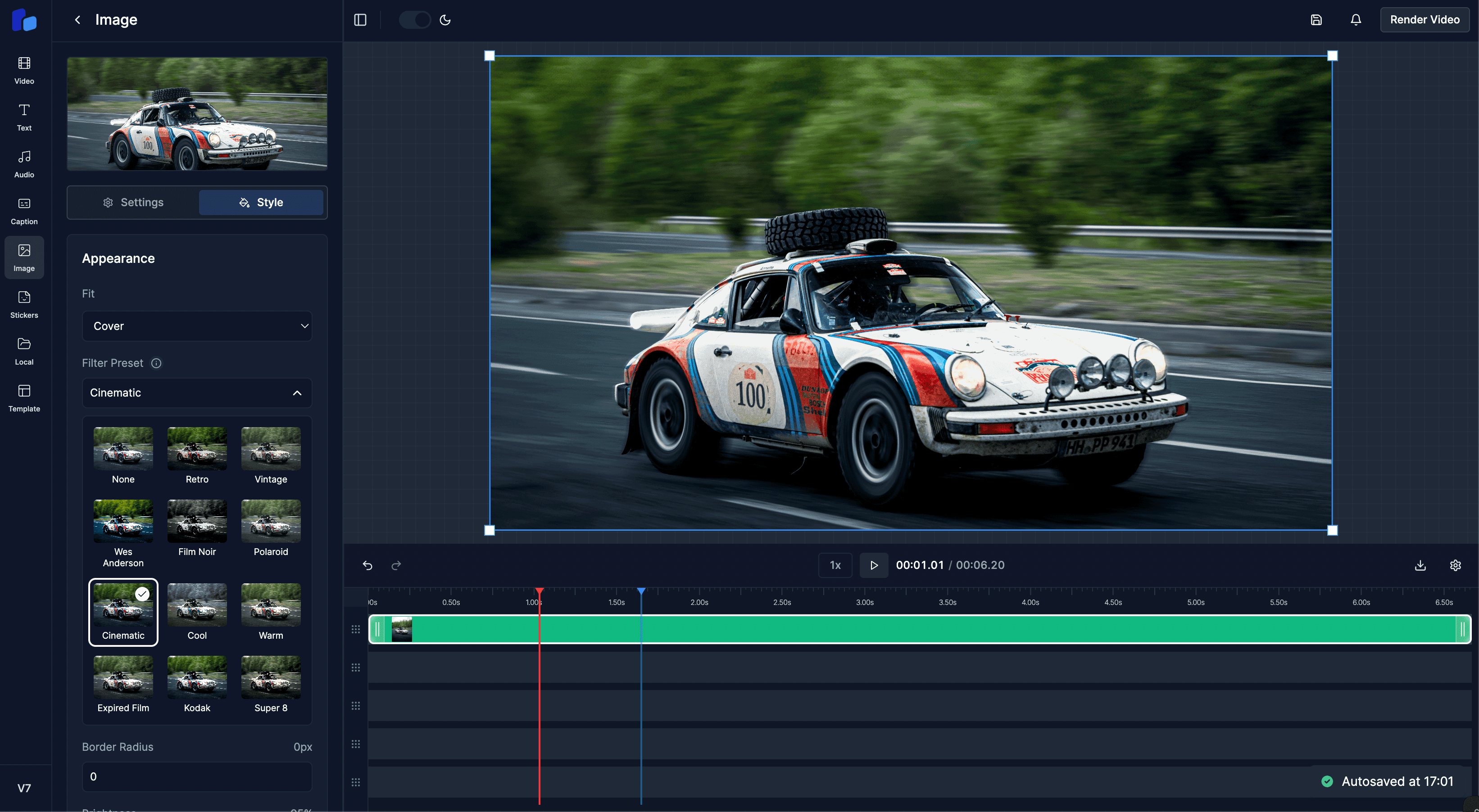Viewport: 1479px width, 812px height.
Task: Open the Text panel in the sidebar
Action: tap(23, 117)
